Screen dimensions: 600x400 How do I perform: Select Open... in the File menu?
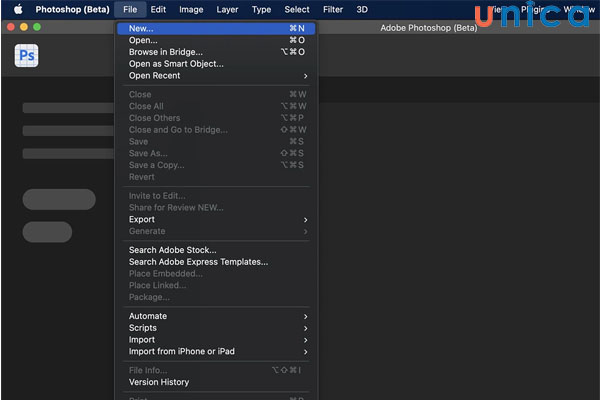143,40
